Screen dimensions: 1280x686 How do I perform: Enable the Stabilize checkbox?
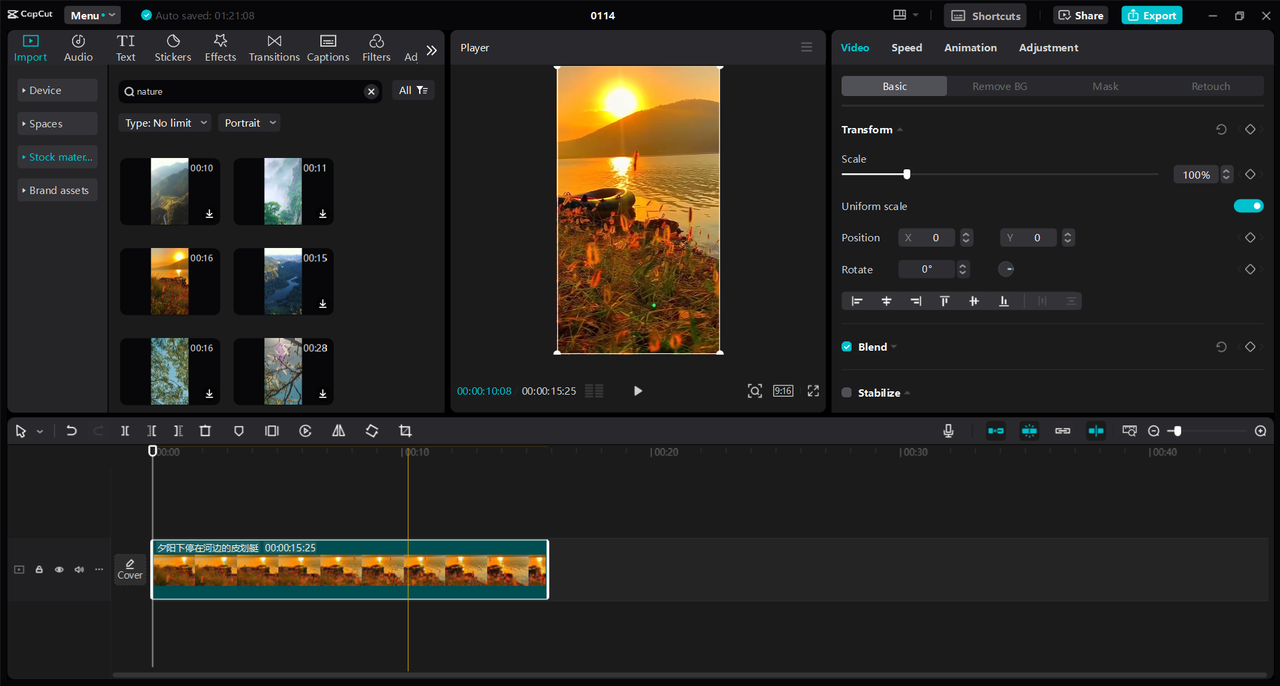click(x=847, y=393)
